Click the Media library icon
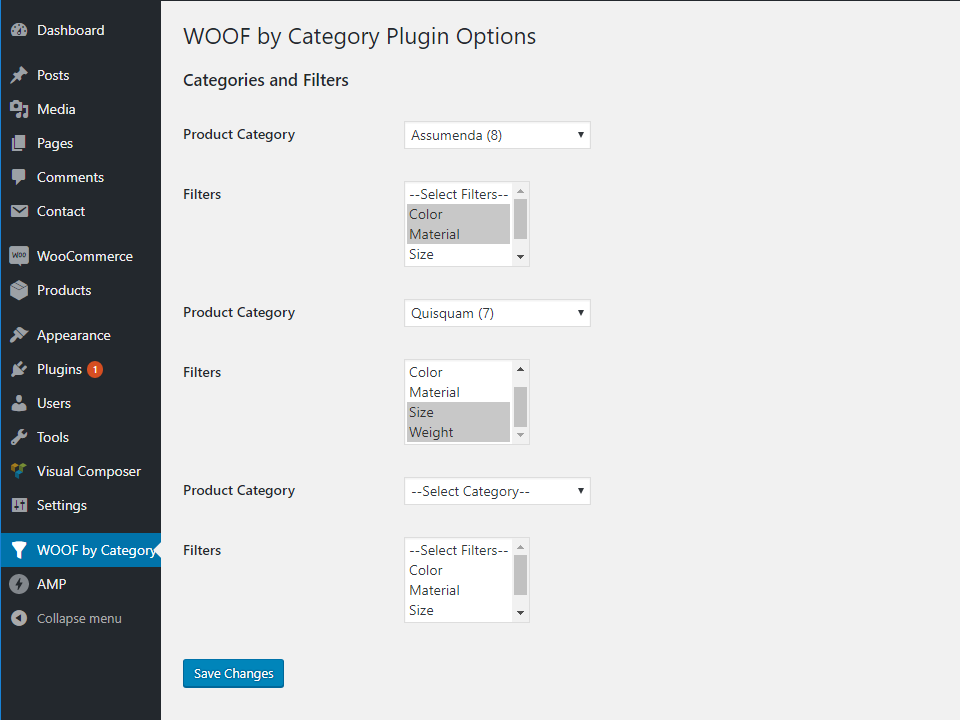Screen dimensions: 960x720 (20, 109)
